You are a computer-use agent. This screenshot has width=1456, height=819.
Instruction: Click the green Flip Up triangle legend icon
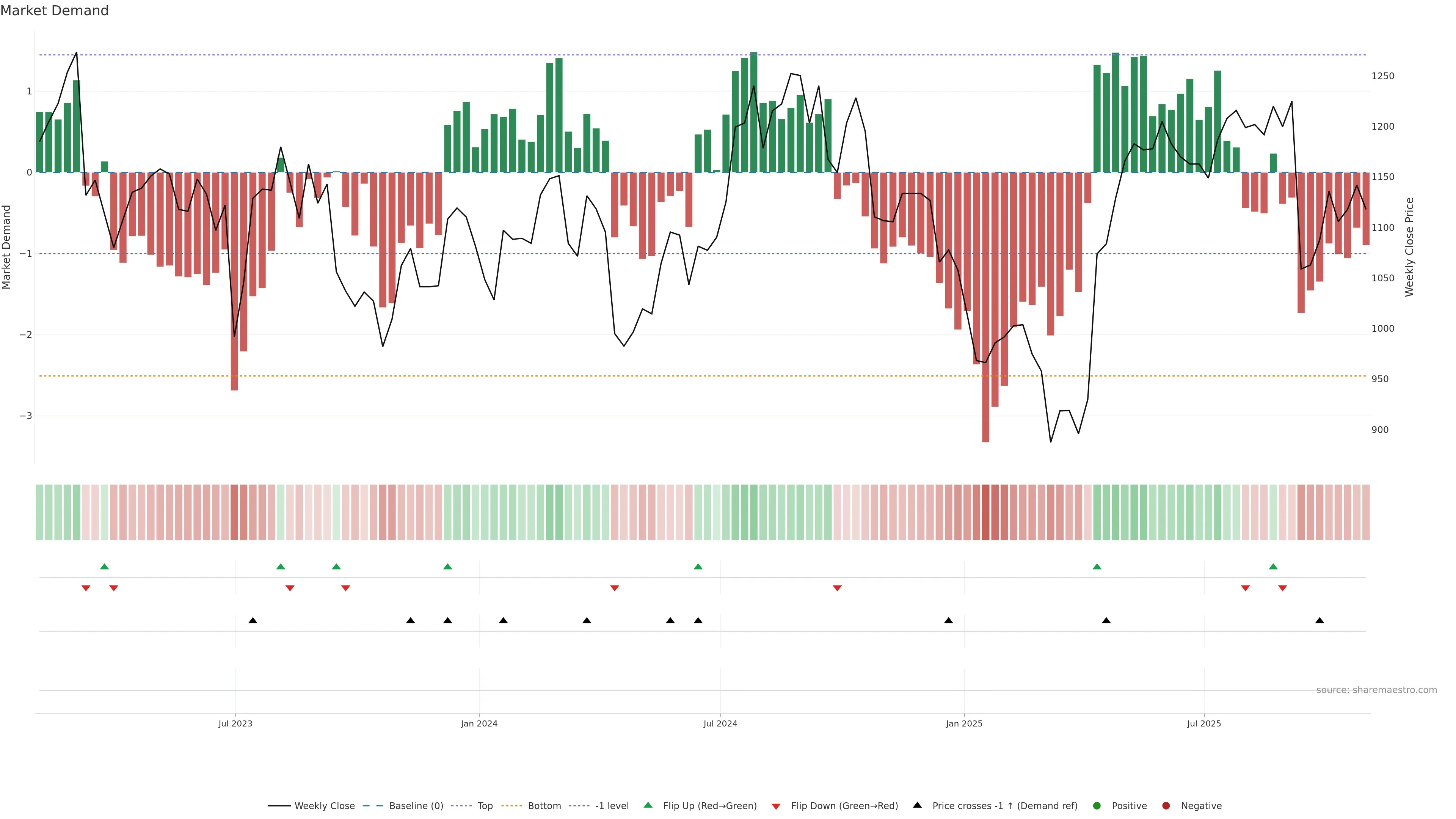(x=648, y=805)
